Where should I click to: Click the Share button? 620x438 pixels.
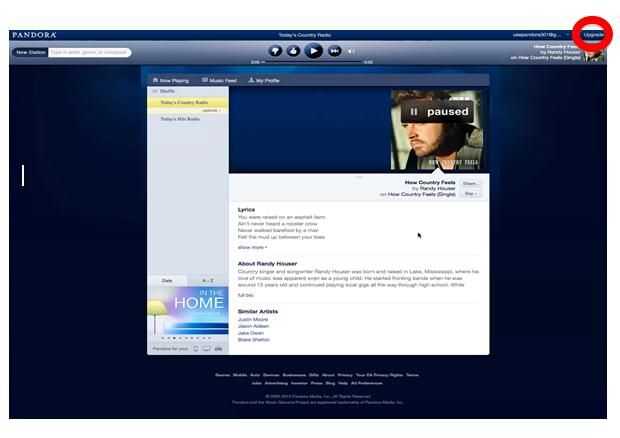coord(471,183)
